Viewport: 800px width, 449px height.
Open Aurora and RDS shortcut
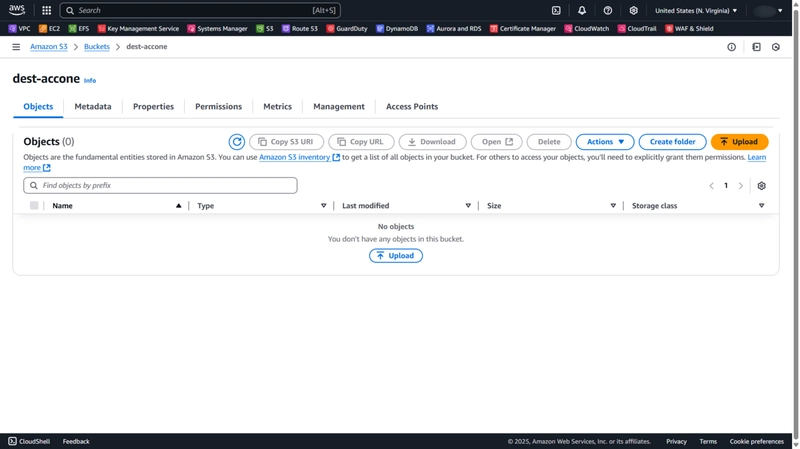click(x=454, y=29)
